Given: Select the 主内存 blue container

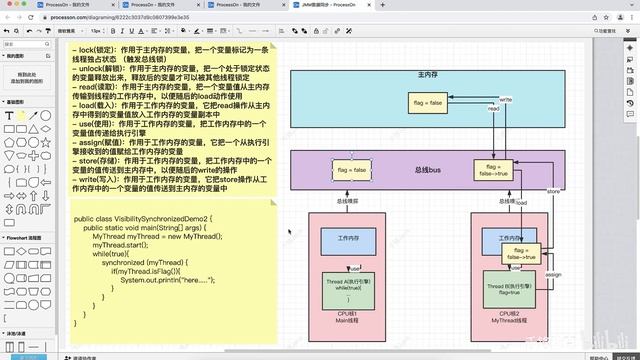Looking at the screenshot, I should 428,99.
